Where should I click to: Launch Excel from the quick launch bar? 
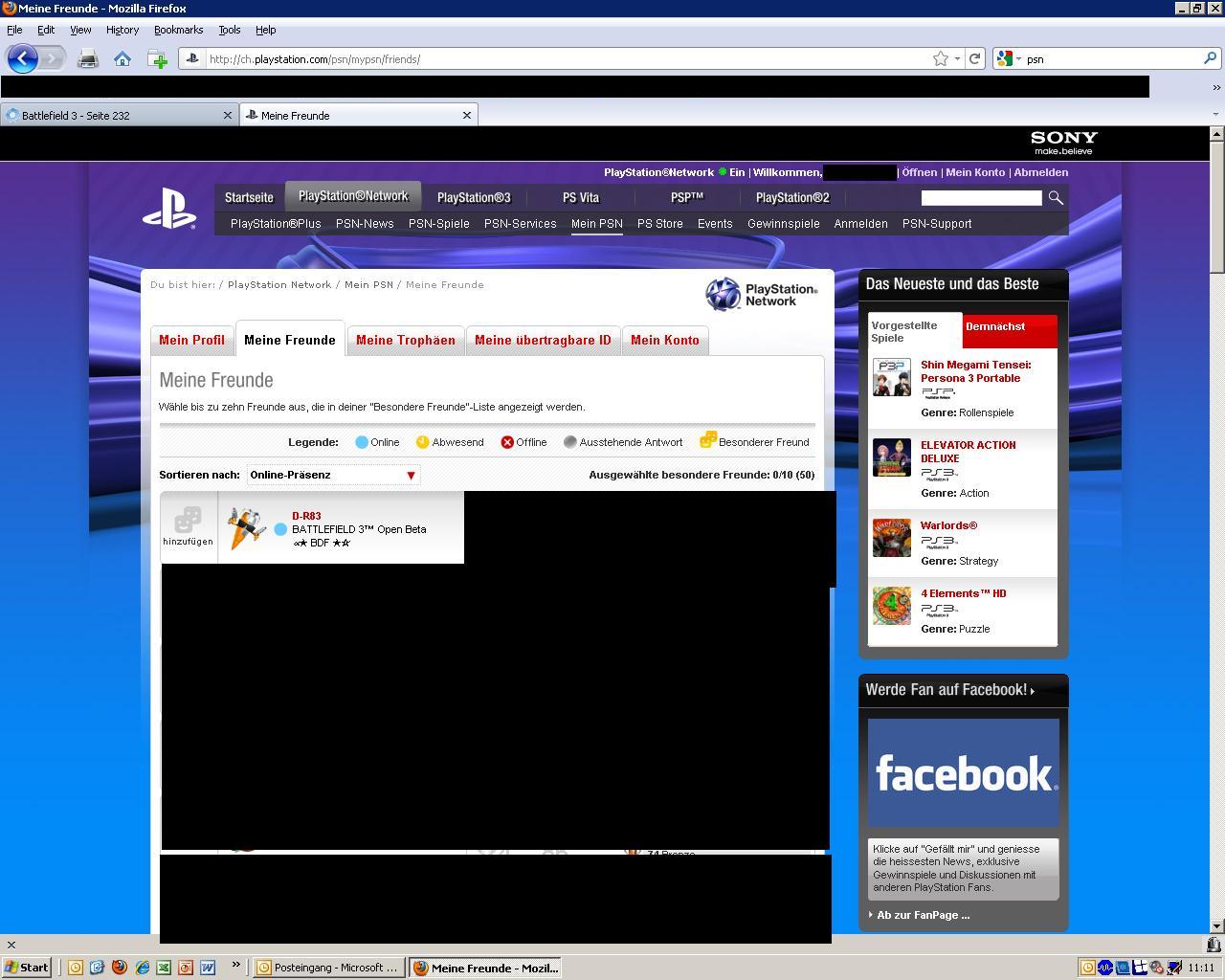click(164, 968)
